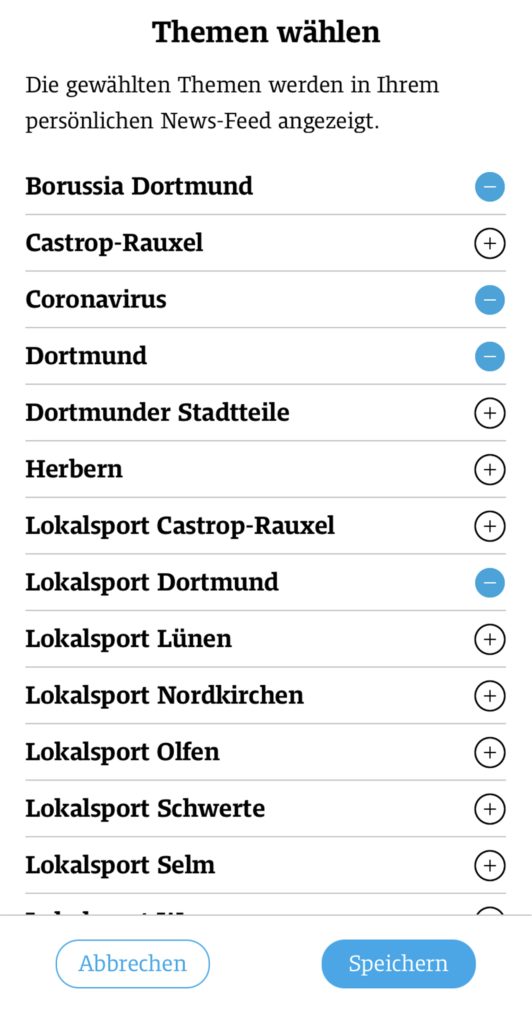Add Lokalsport Lünen plus icon
This screenshot has height=1024, width=532.
pos(490,639)
